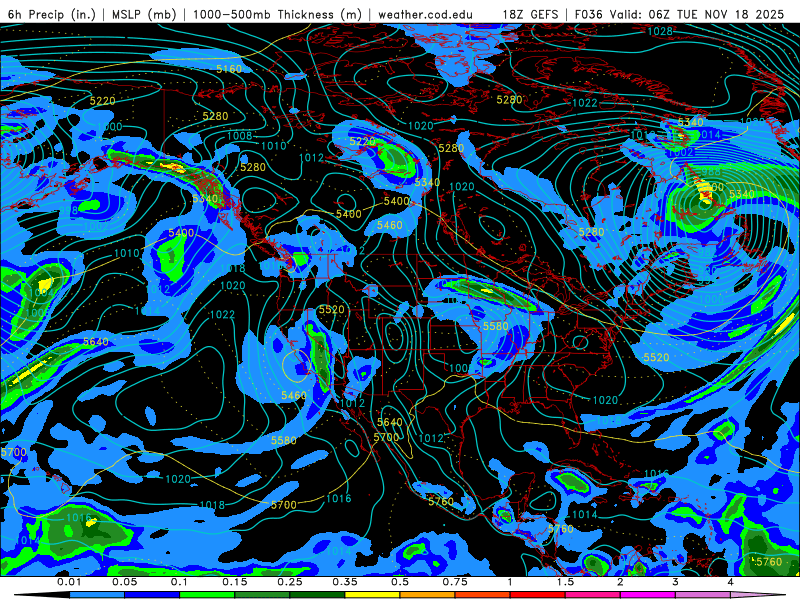Click the '0.5' colorbar tick label
The image size is (800, 600).
(400, 582)
